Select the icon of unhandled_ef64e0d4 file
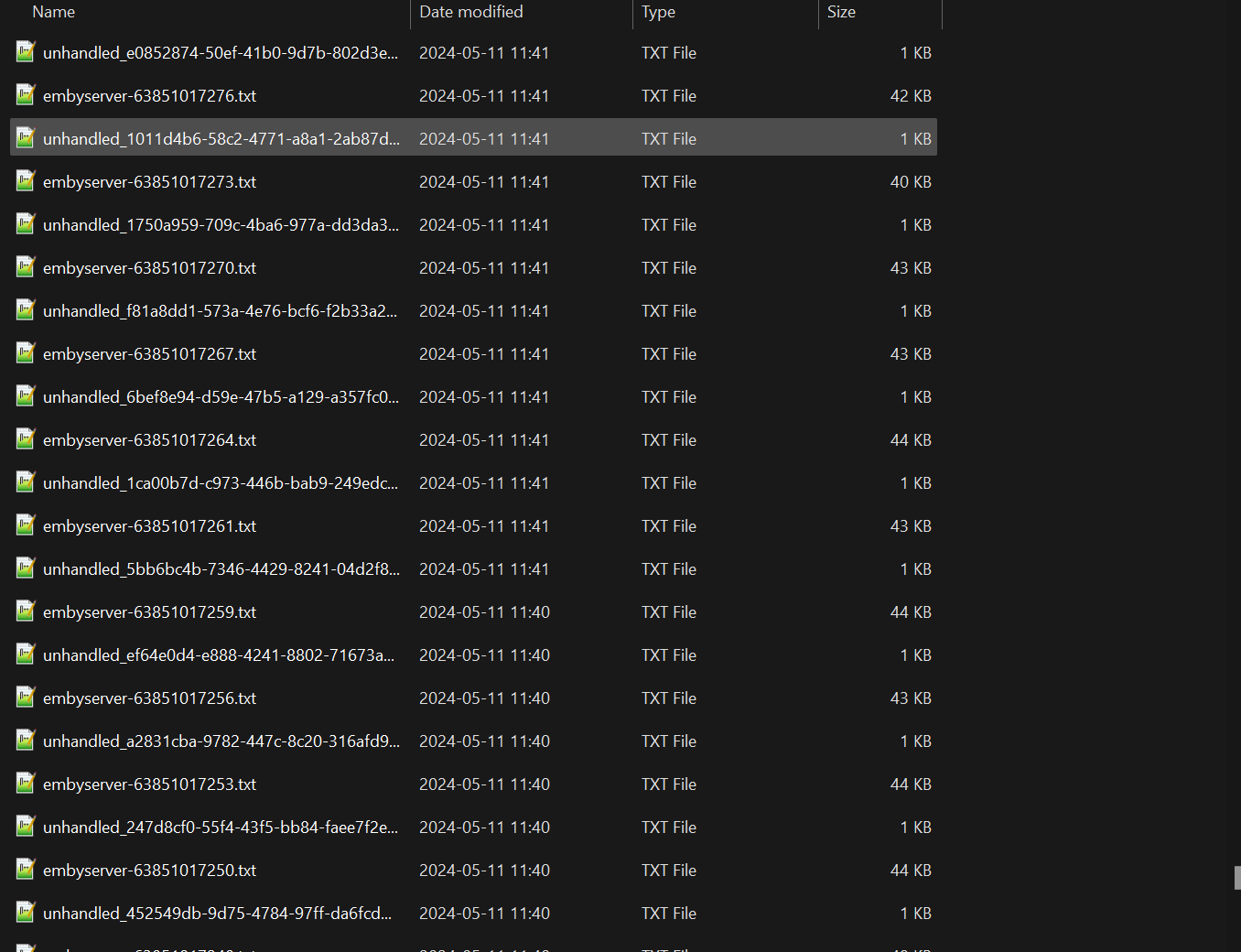The width and height of the screenshot is (1241, 952). (26, 654)
